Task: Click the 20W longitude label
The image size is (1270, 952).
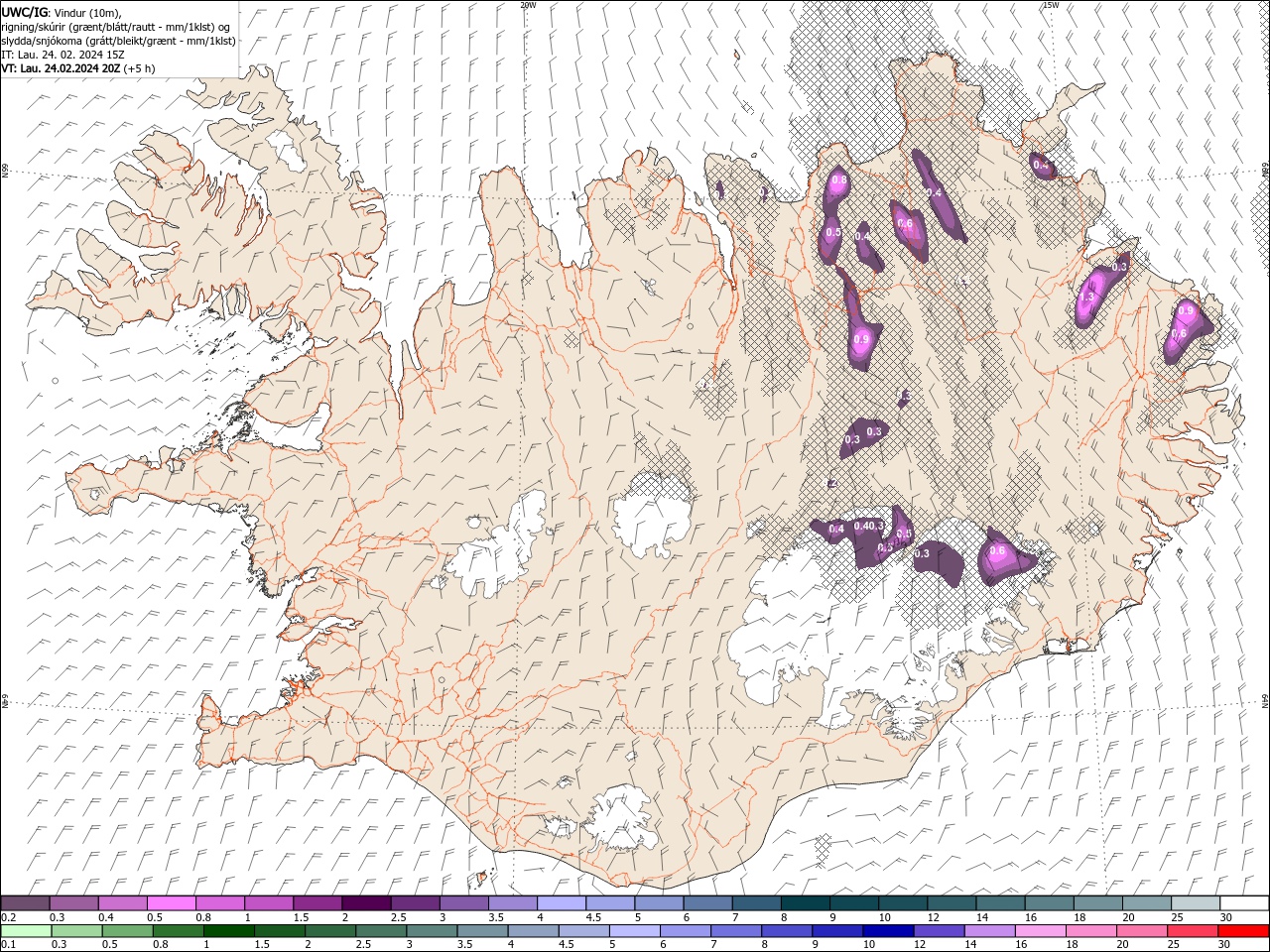Action: [528, 4]
